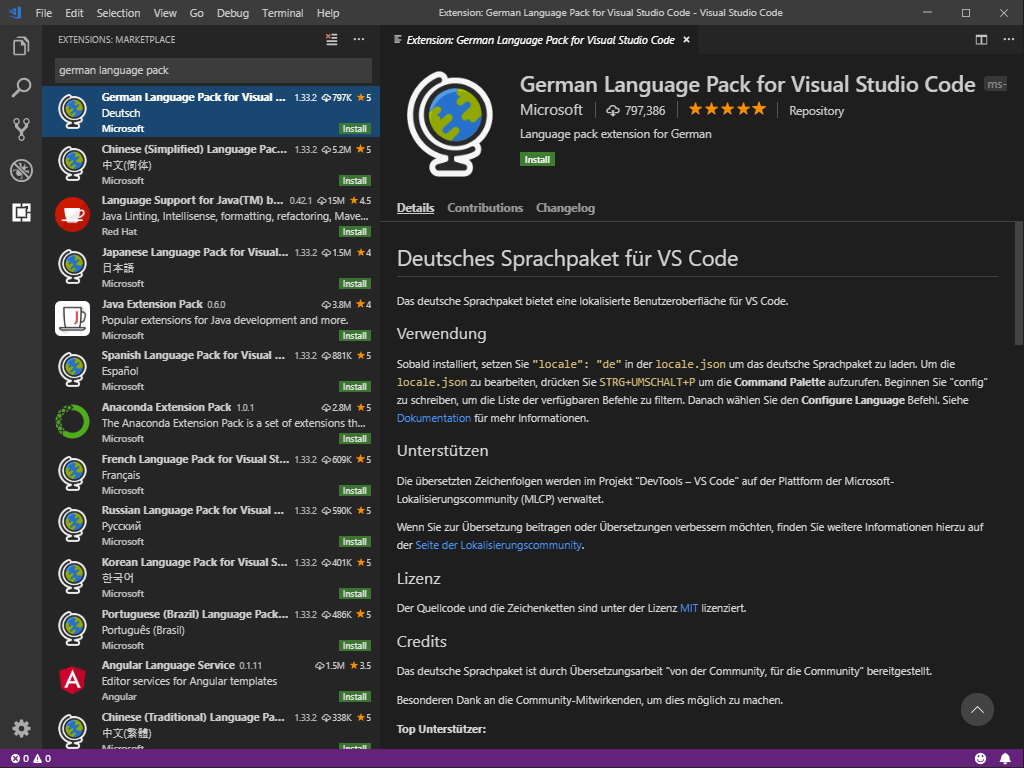The height and width of the screenshot is (768, 1024).
Task: Open the Debug menu
Action: click(x=232, y=12)
